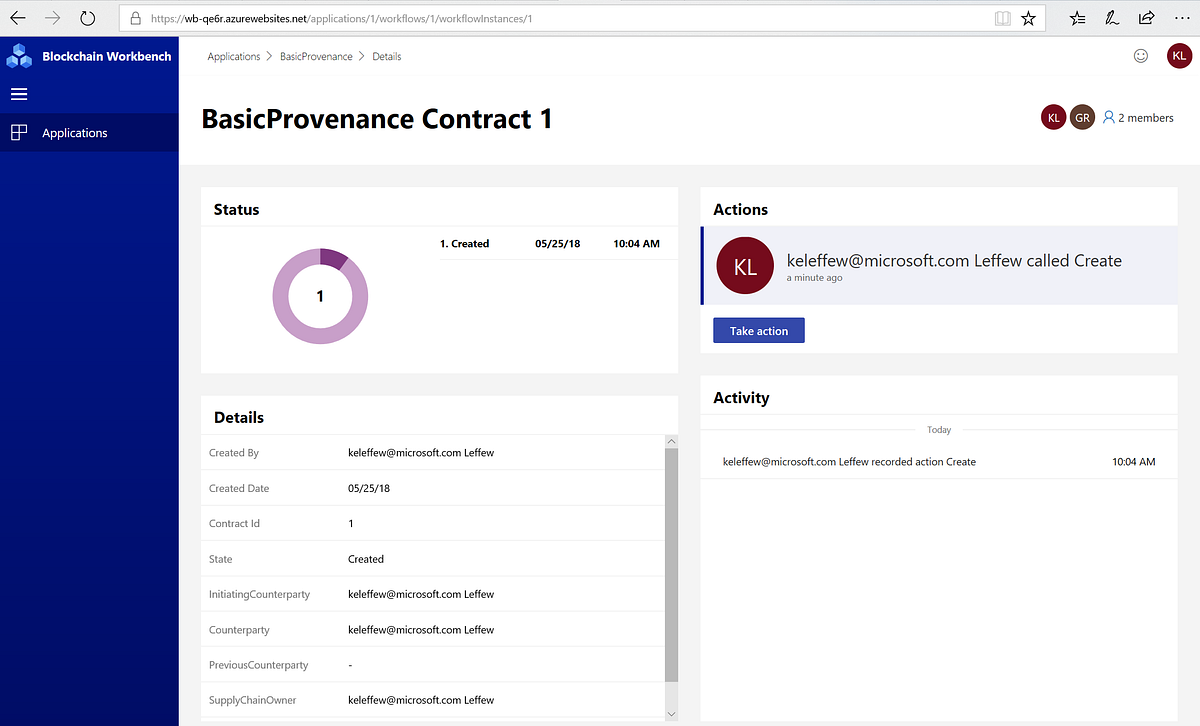Click the Share icon in the browser toolbar
The height and width of the screenshot is (726, 1200).
tap(1146, 17)
